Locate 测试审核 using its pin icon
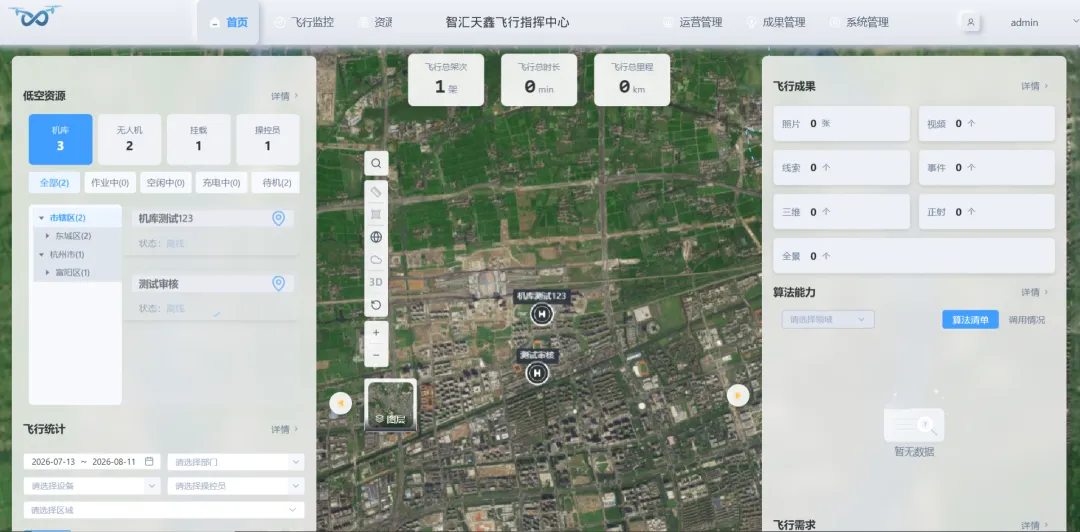Image resolution: width=1080 pixels, height=532 pixels. tap(278, 283)
